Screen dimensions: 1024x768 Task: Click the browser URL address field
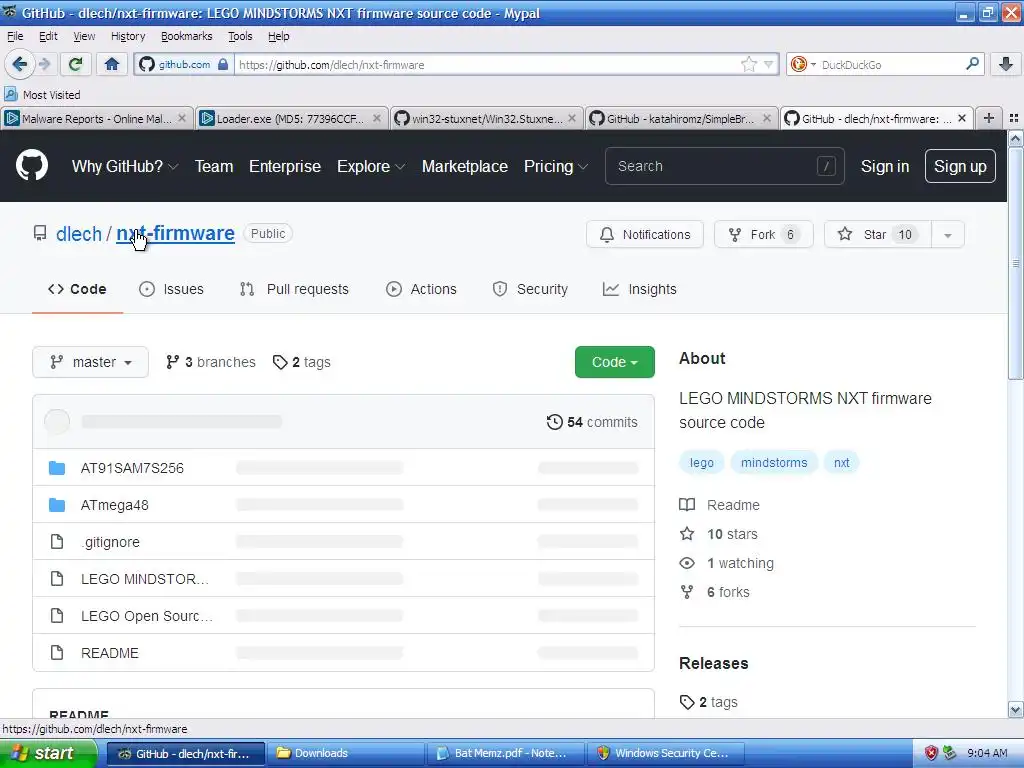tap(487, 64)
